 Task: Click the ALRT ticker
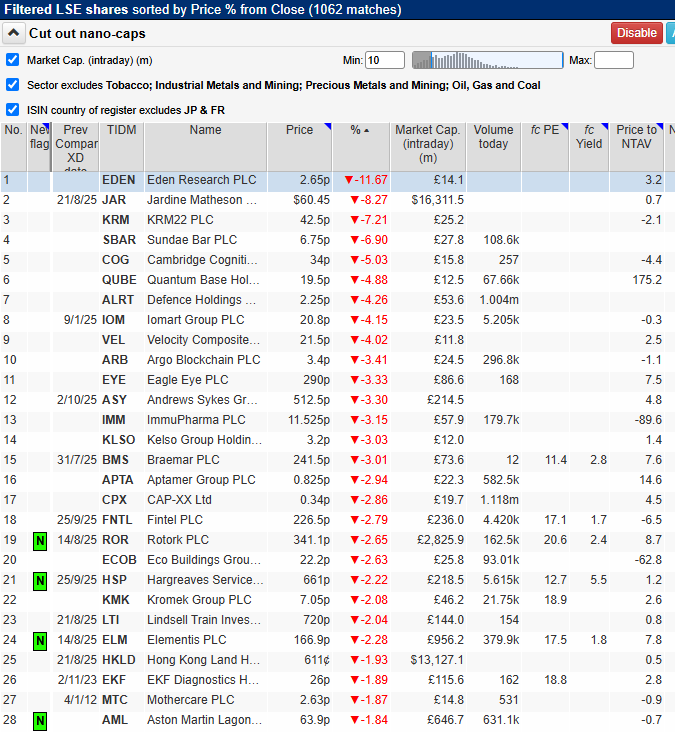[118, 300]
